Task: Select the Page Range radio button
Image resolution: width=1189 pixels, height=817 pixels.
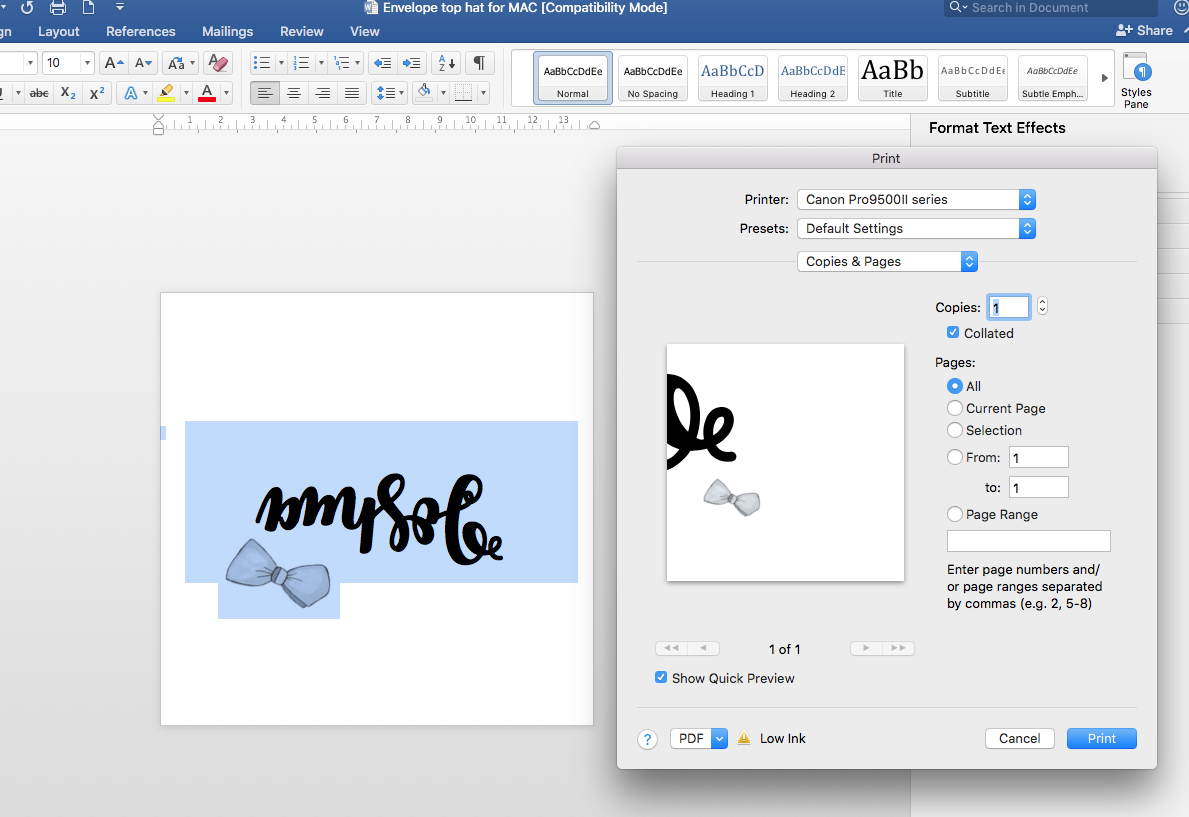Action: (x=955, y=514)
